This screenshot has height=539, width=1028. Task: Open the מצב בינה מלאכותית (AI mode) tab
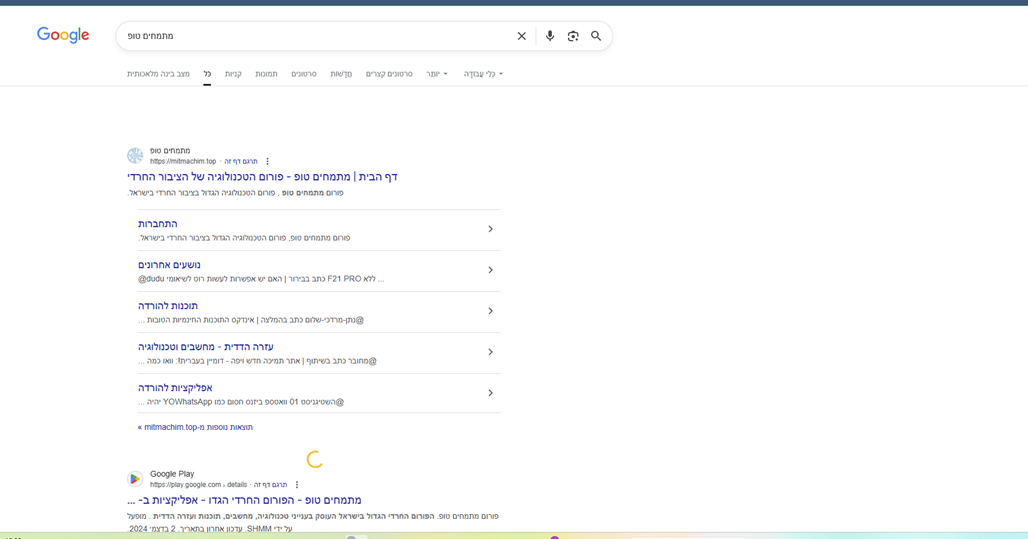[x=158, y=74]
